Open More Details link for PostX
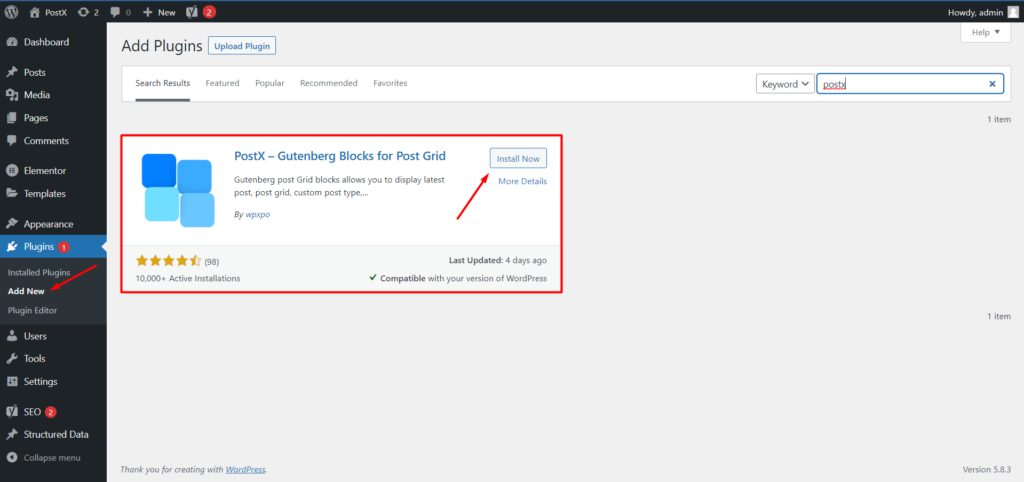The height and width of the screenshot is (482, 1024). click(522, 182)
